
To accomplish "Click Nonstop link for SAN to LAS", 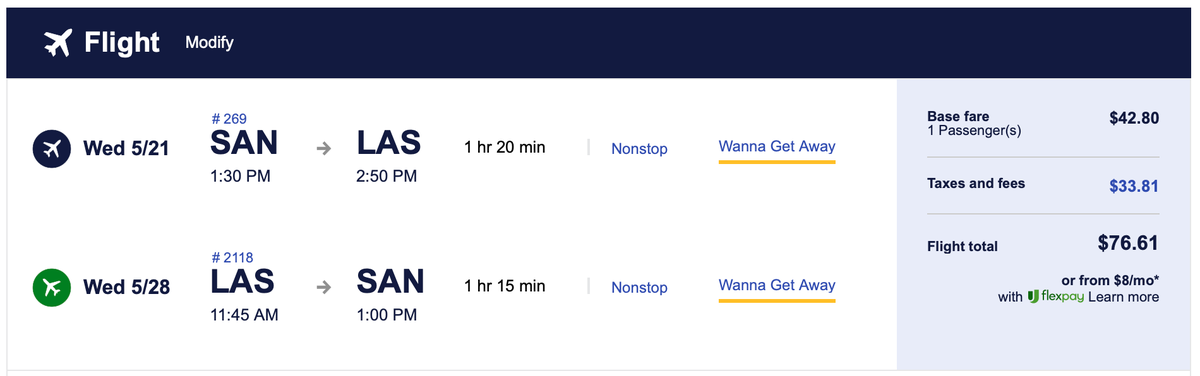I will click(639, 149).
